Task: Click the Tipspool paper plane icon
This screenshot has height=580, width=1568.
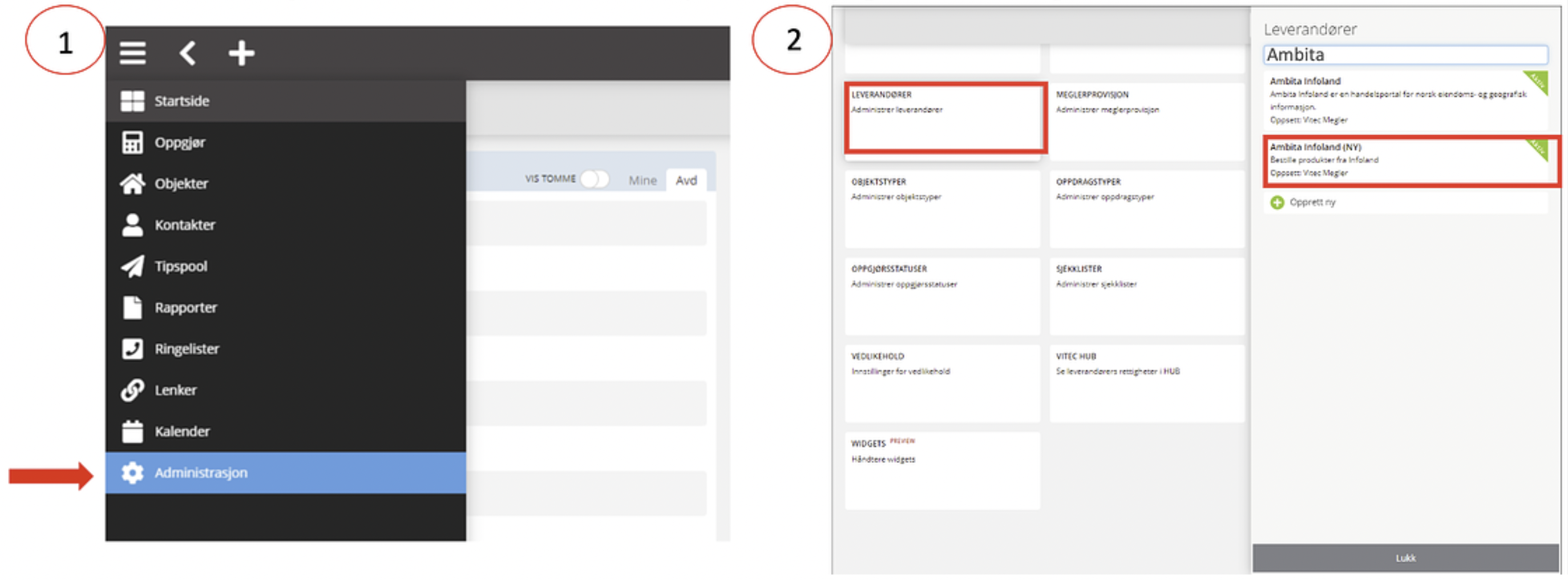Action: (132, 266)
